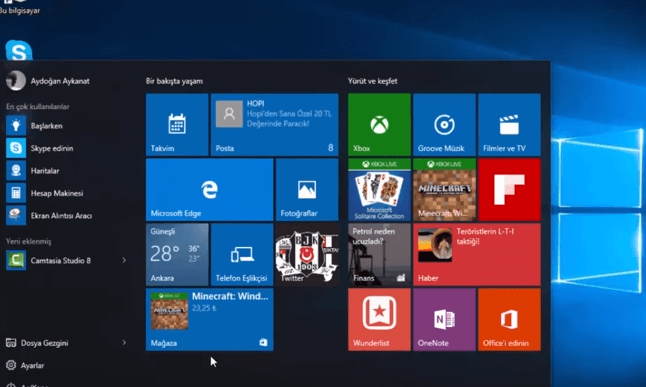Launch the Xbox tile

click(x=379, y=124)
